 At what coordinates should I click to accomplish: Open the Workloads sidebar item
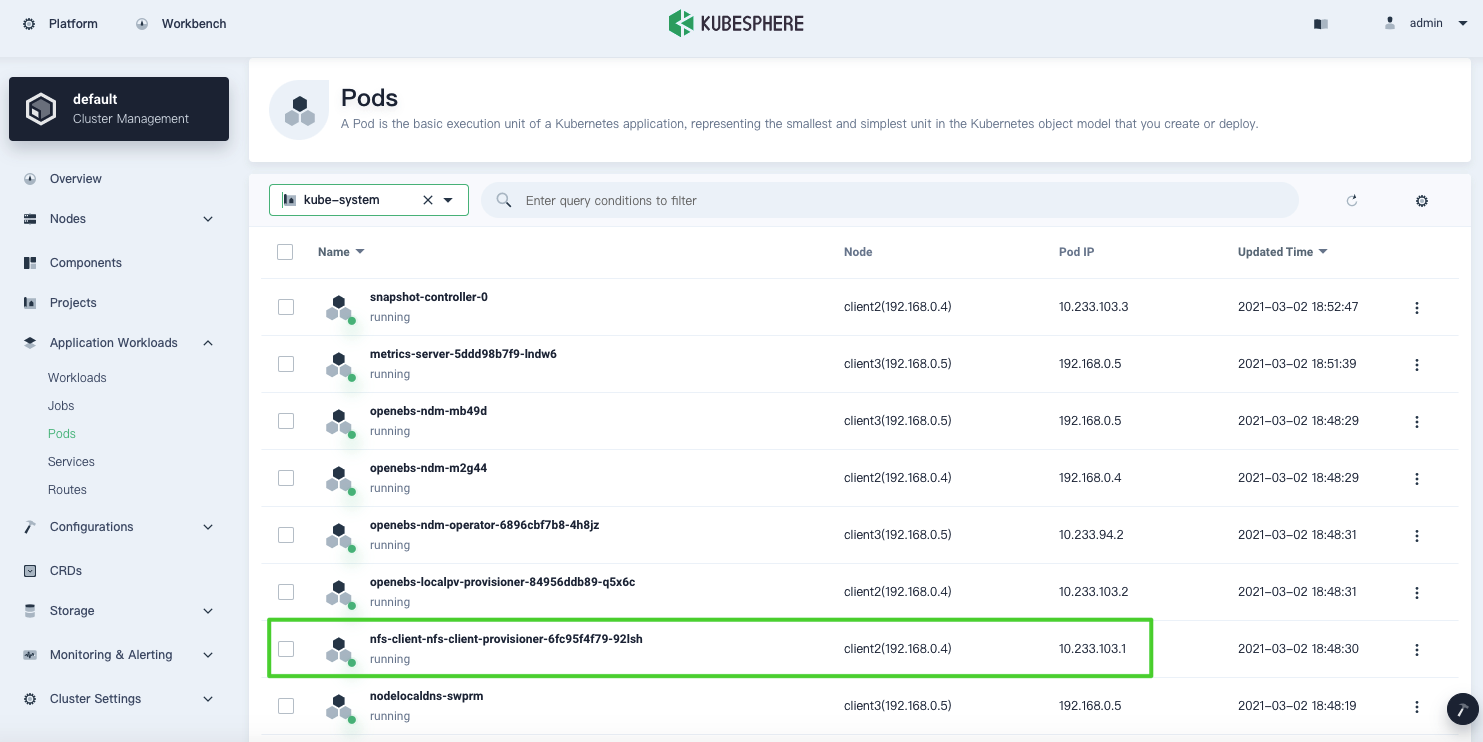pos(77,378)
